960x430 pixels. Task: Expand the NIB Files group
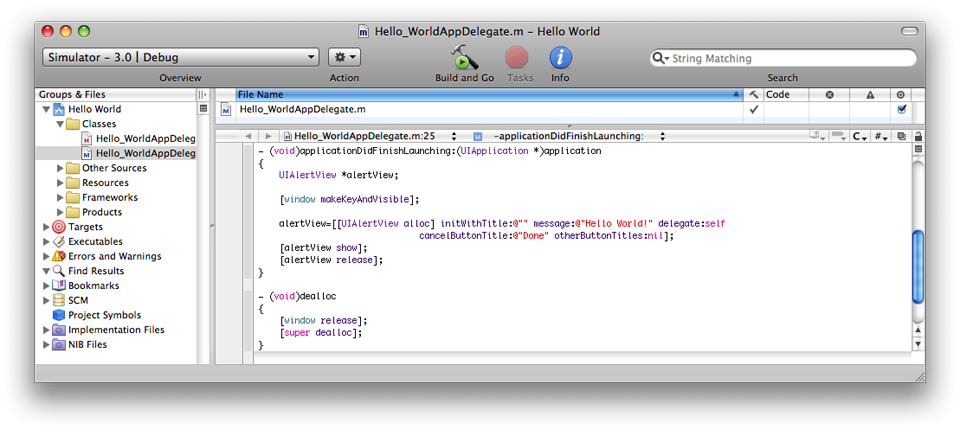click(47, 344)
